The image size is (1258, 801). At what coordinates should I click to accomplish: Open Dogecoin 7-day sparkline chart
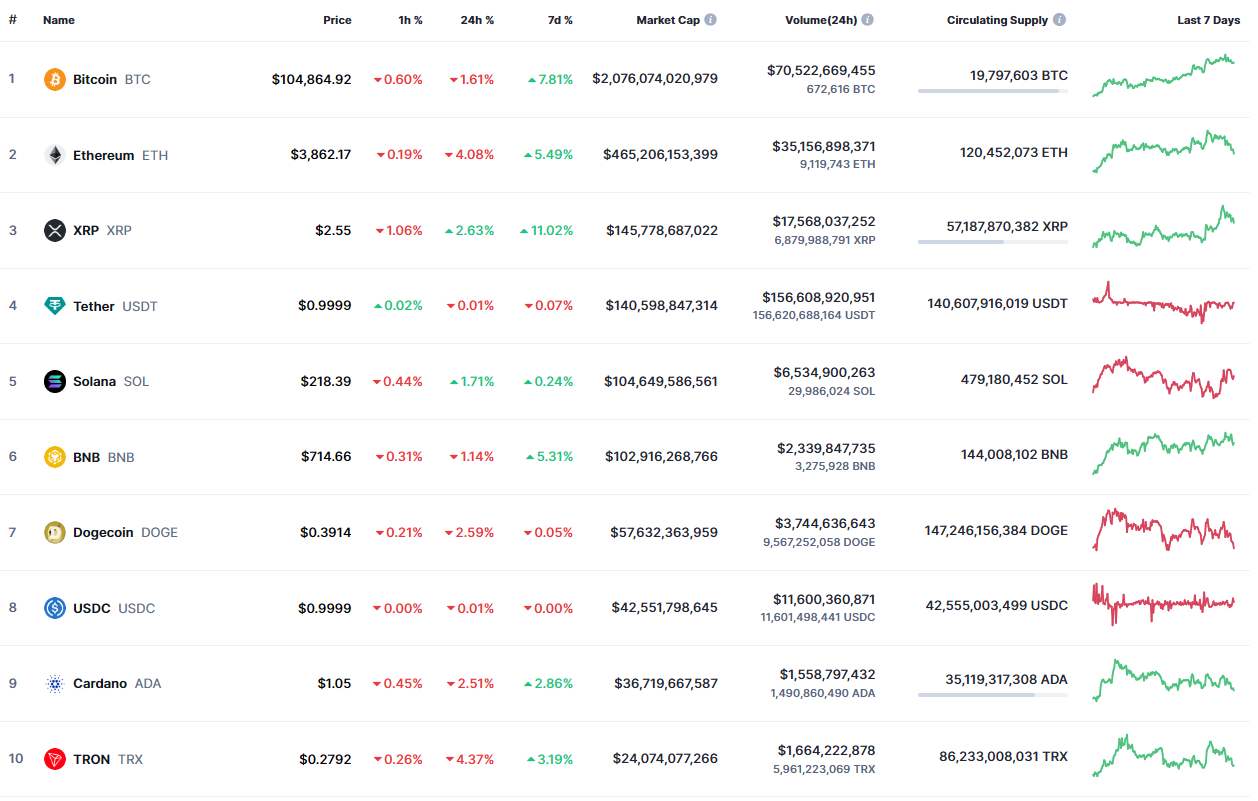pos(1164,529)
